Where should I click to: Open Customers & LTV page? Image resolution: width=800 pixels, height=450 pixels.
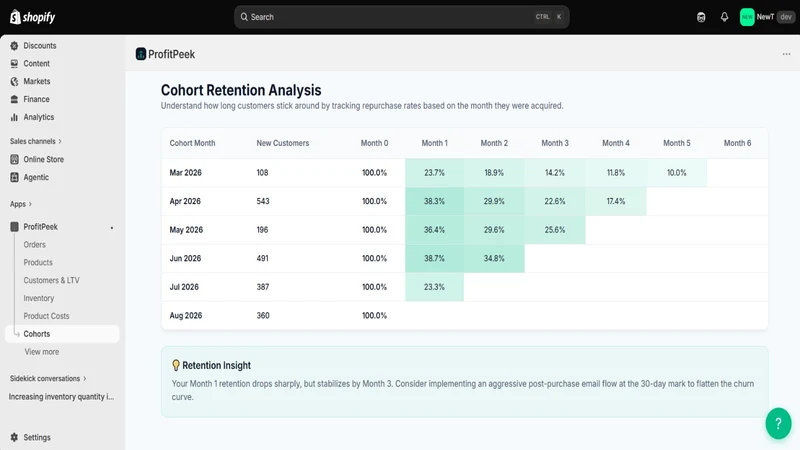pyautogui.click(x=52, y=280)
